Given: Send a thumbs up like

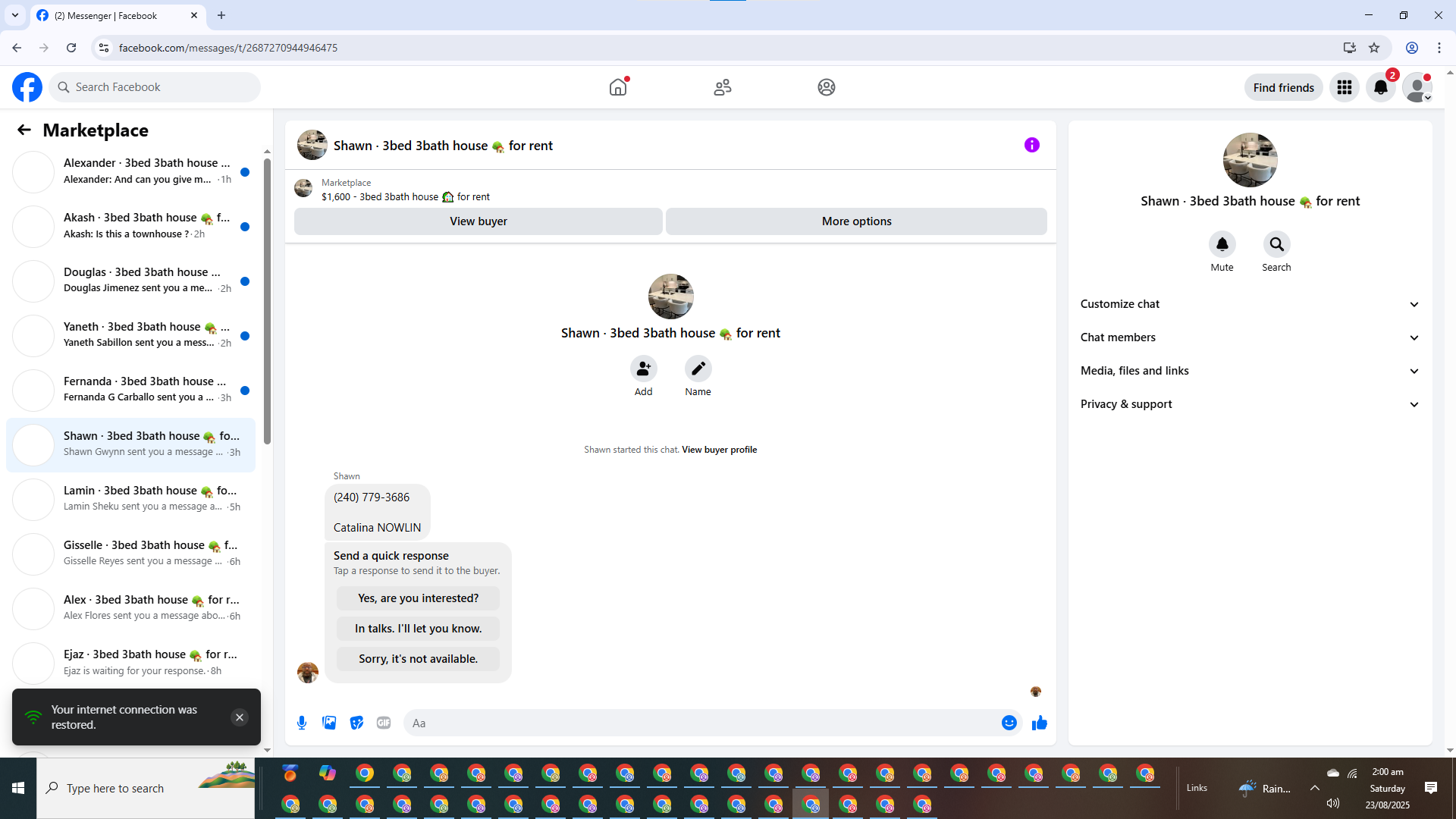Looking at the screenshot, I should click(x=1039, y=723).
